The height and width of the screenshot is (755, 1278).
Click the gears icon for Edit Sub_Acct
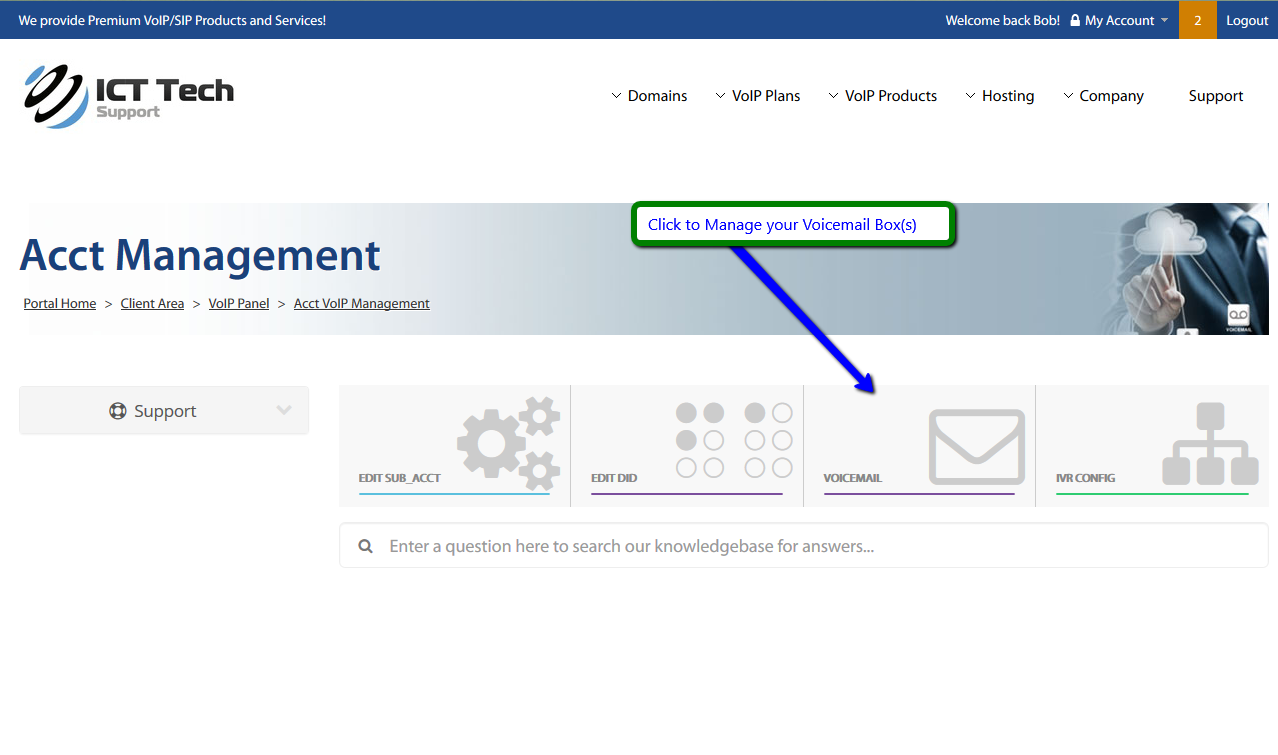(x=509, y=443)
